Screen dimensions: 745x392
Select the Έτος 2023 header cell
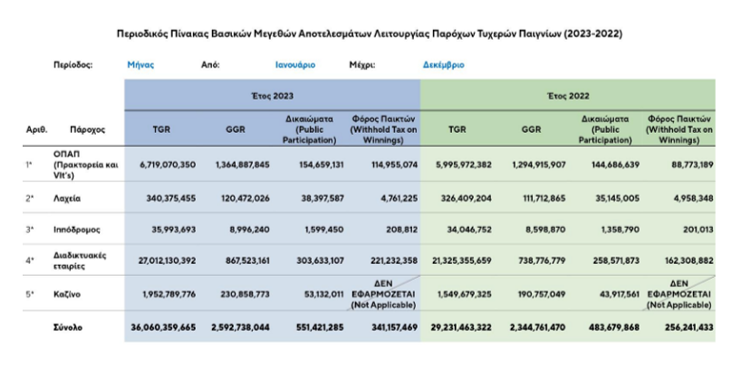click(272, 96)
